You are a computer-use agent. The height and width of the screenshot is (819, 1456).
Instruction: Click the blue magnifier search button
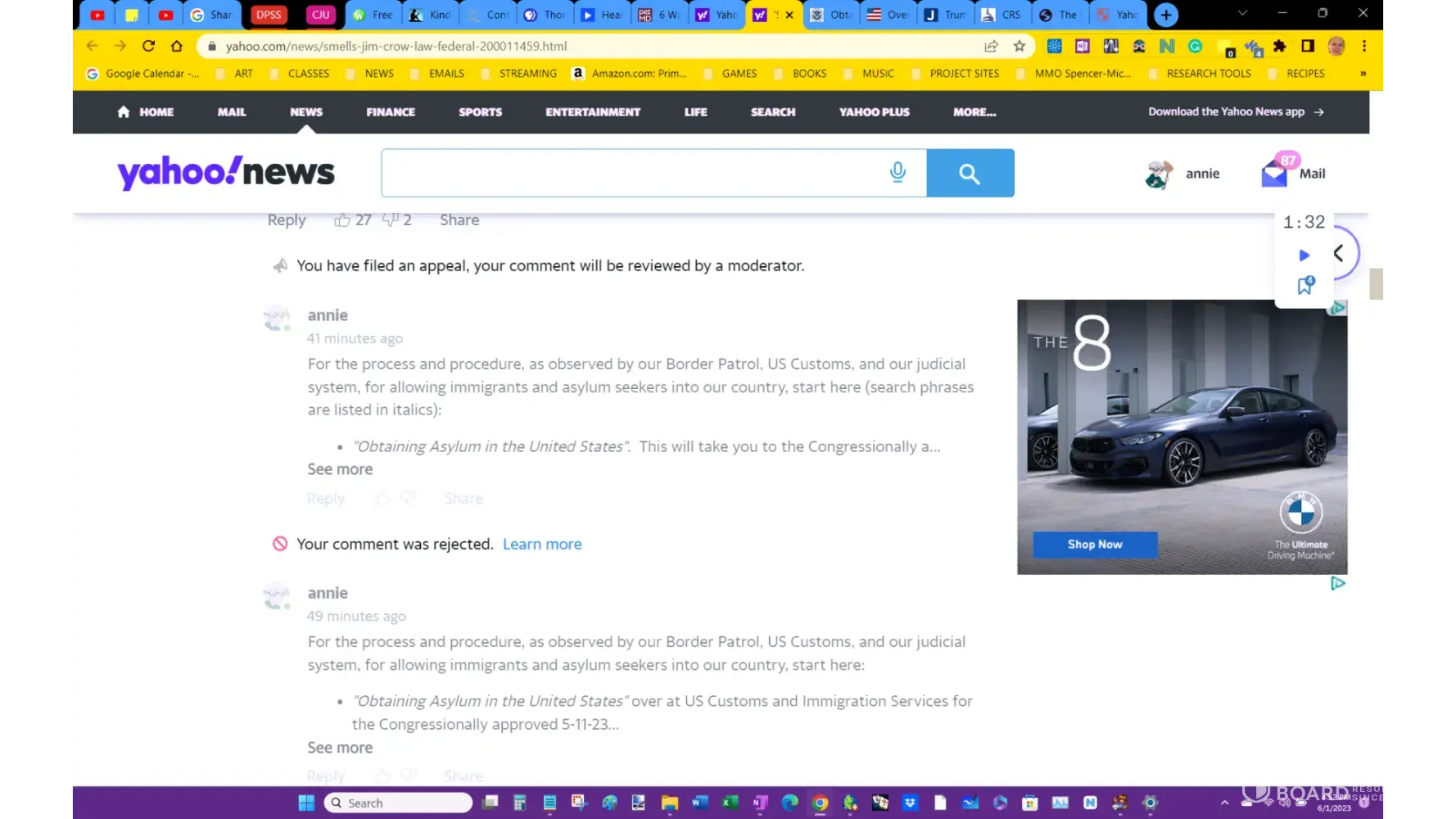(x=970, y=173)
